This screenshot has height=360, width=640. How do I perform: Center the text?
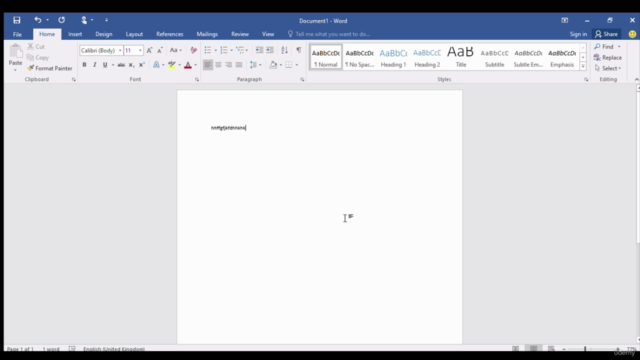218,65
